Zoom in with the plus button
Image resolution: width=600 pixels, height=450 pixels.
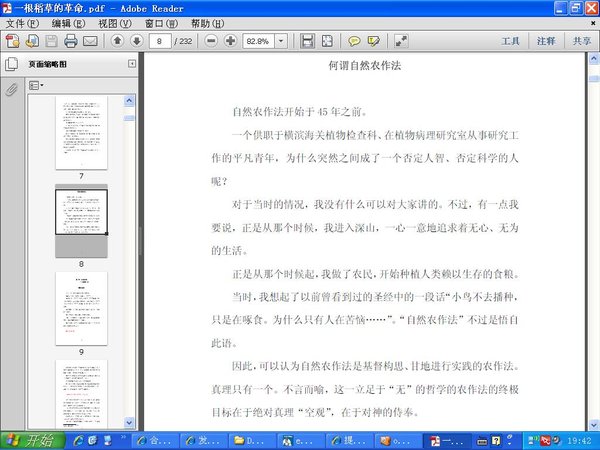click(x=230, y=41)
